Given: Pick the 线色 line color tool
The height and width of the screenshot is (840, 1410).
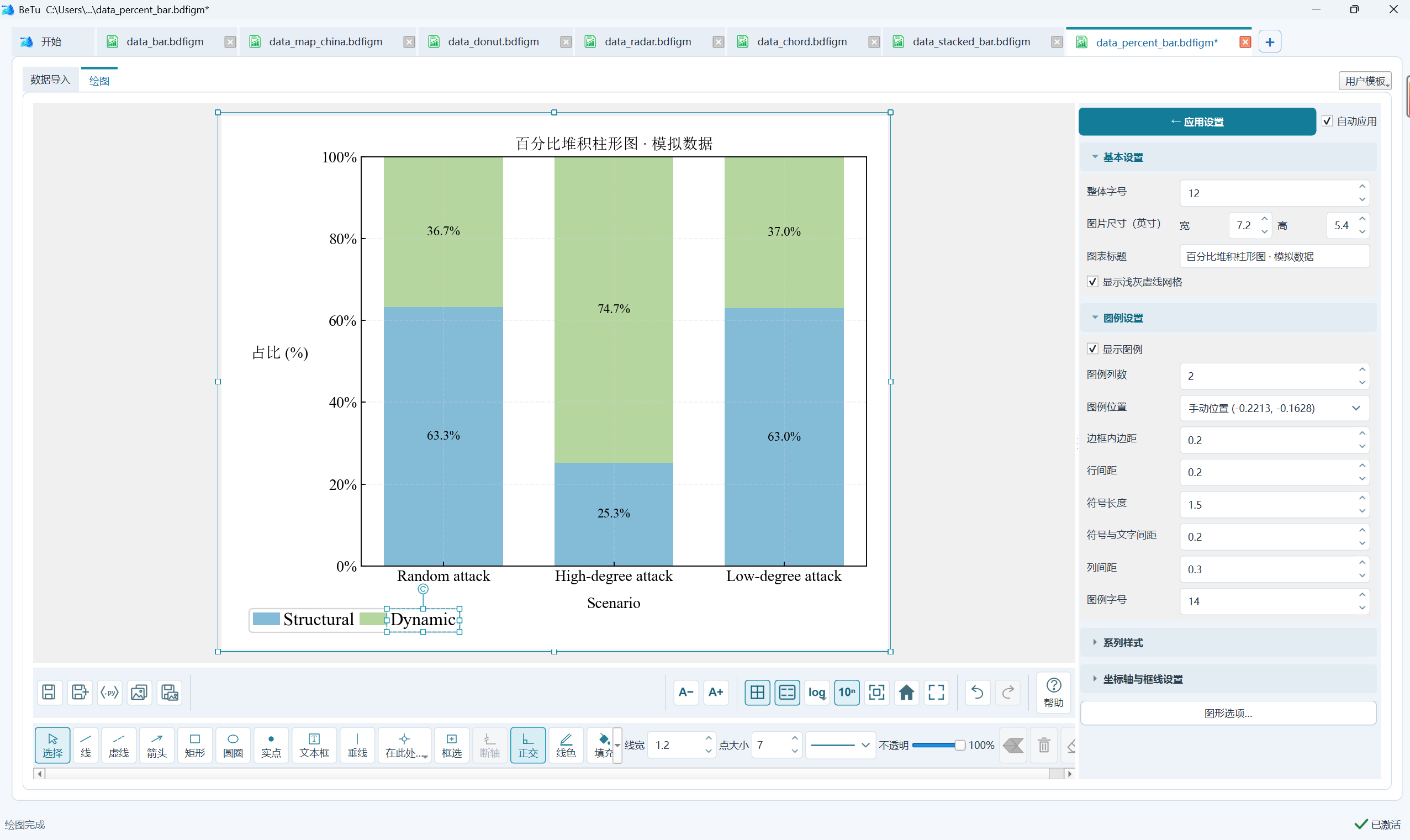Looking at the screenshot, I should pos(566,745).
